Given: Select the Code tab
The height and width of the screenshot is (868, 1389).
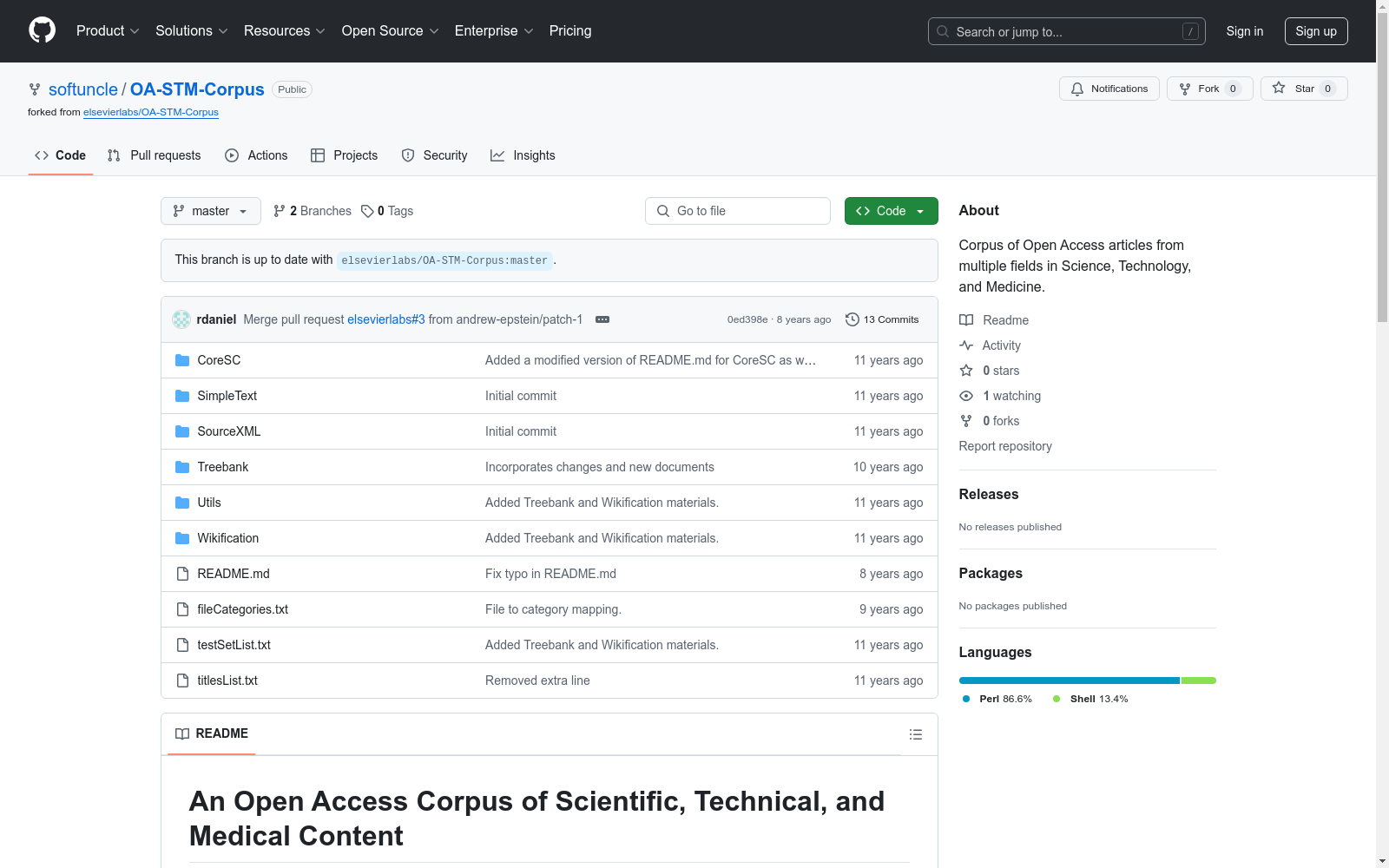Looking at the screenshot, I should pyautogui.click(x=60, y=155).
